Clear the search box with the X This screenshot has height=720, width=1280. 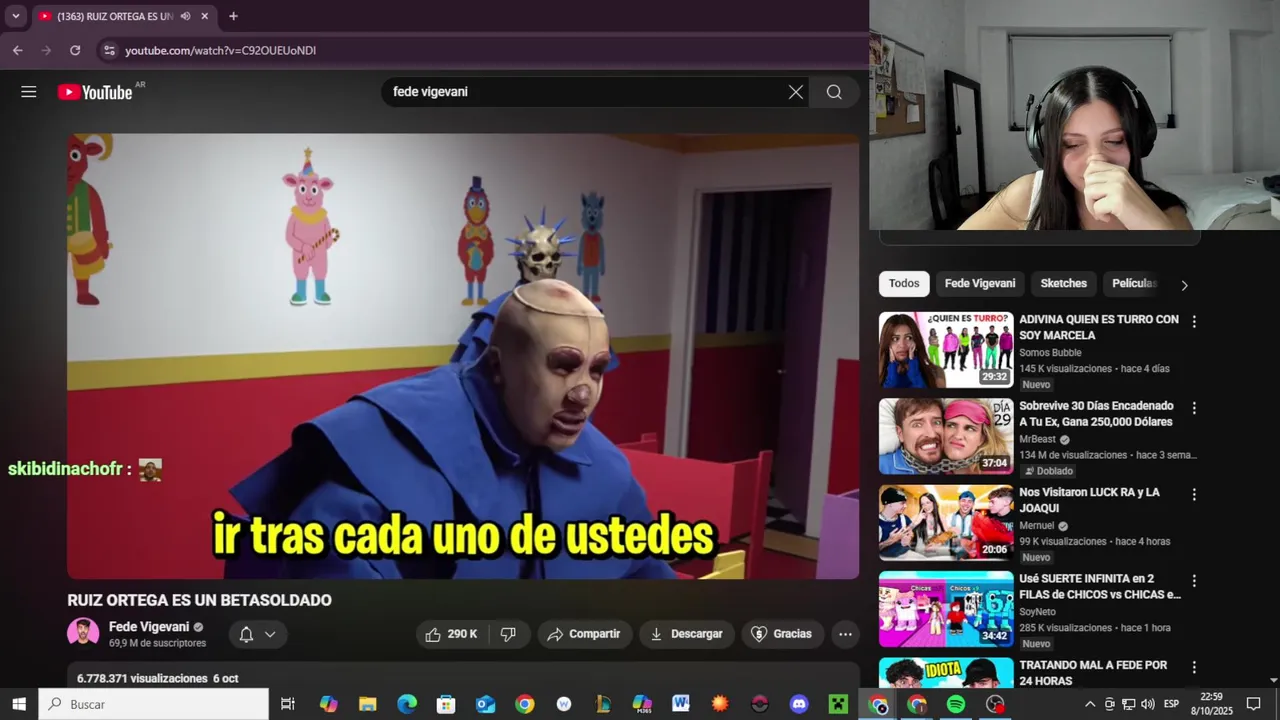(x=795, y=92)
